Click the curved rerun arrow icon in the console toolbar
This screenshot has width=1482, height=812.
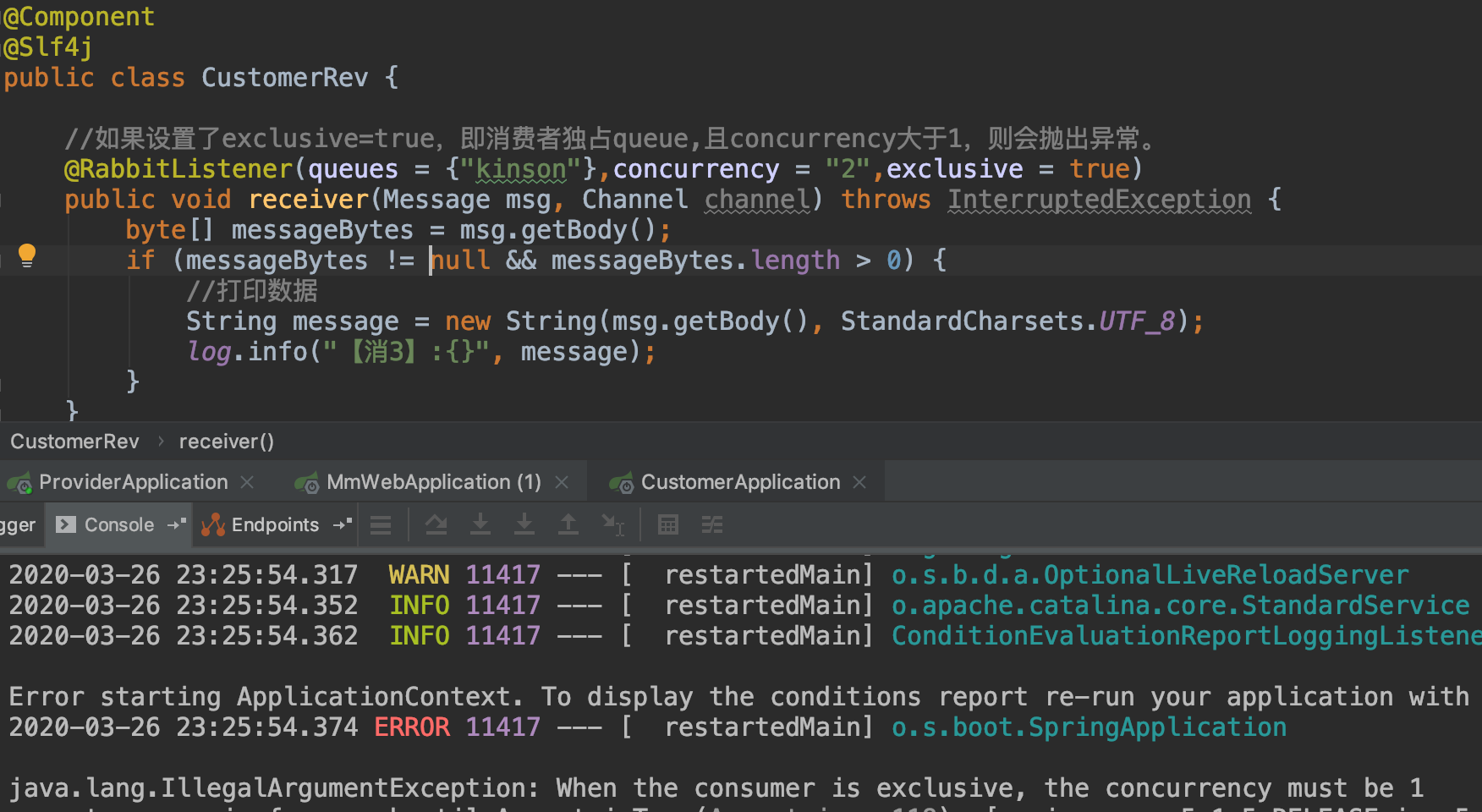tap(436, 524)
